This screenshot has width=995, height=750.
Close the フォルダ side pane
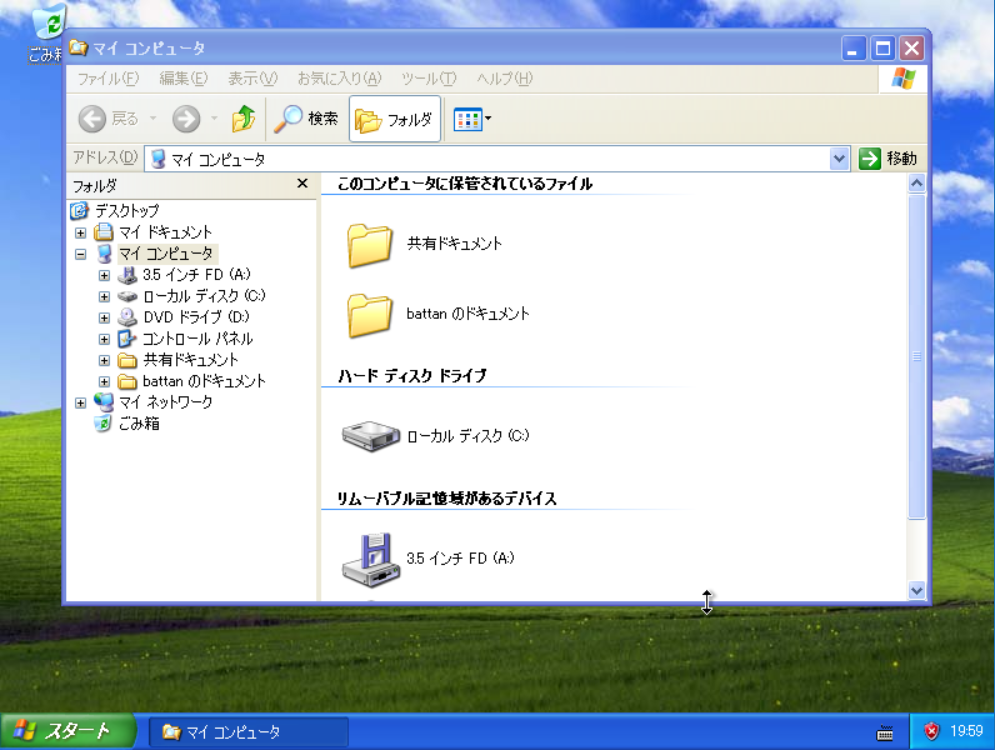click(303, 183)
